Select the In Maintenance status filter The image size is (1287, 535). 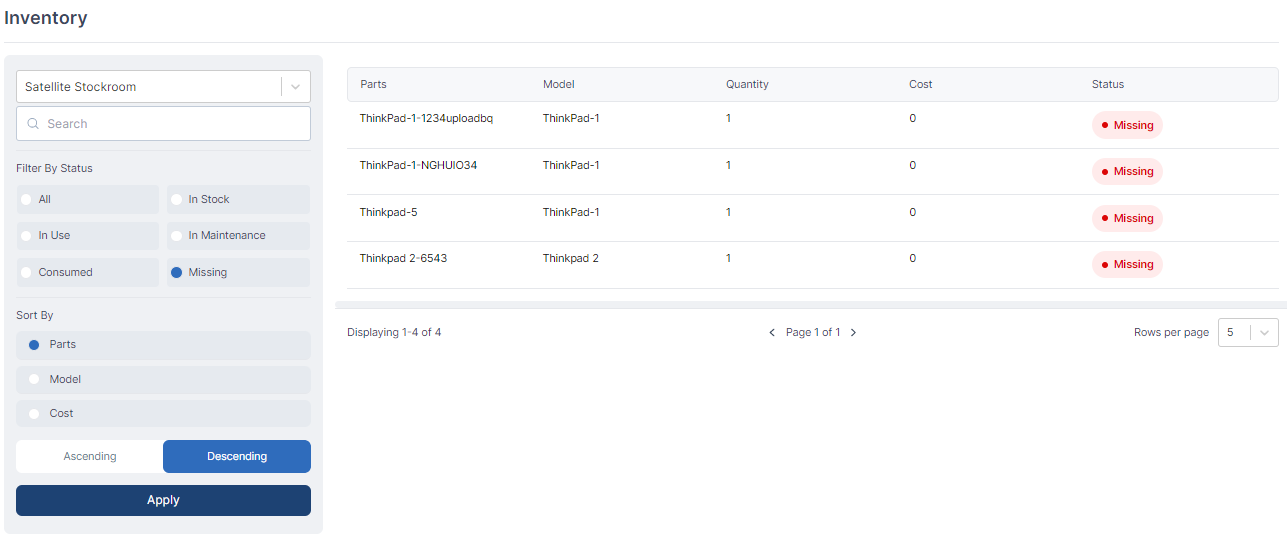click(x=238, y=236)
